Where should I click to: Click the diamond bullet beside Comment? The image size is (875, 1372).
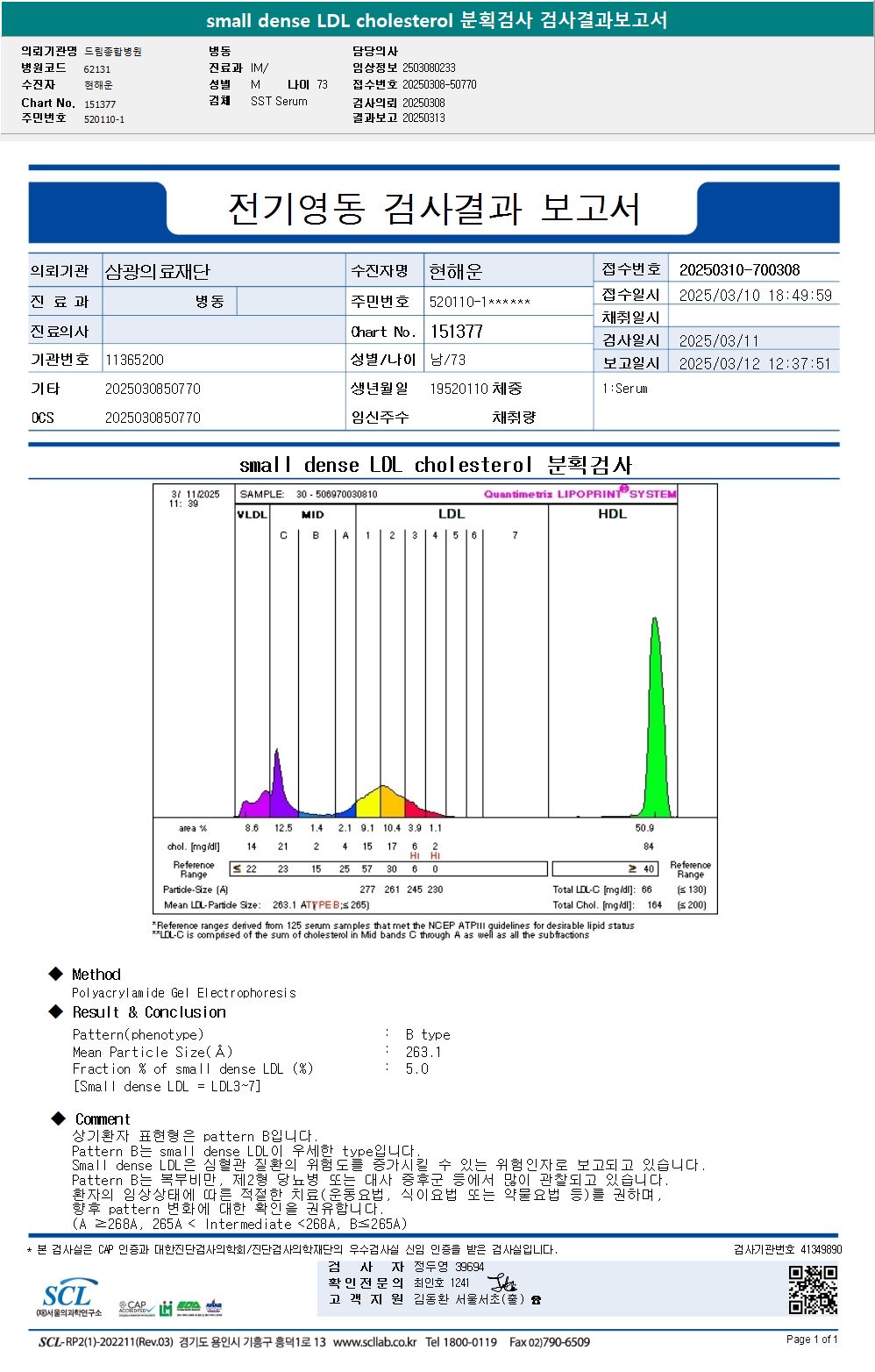[x=58, y=1118]
